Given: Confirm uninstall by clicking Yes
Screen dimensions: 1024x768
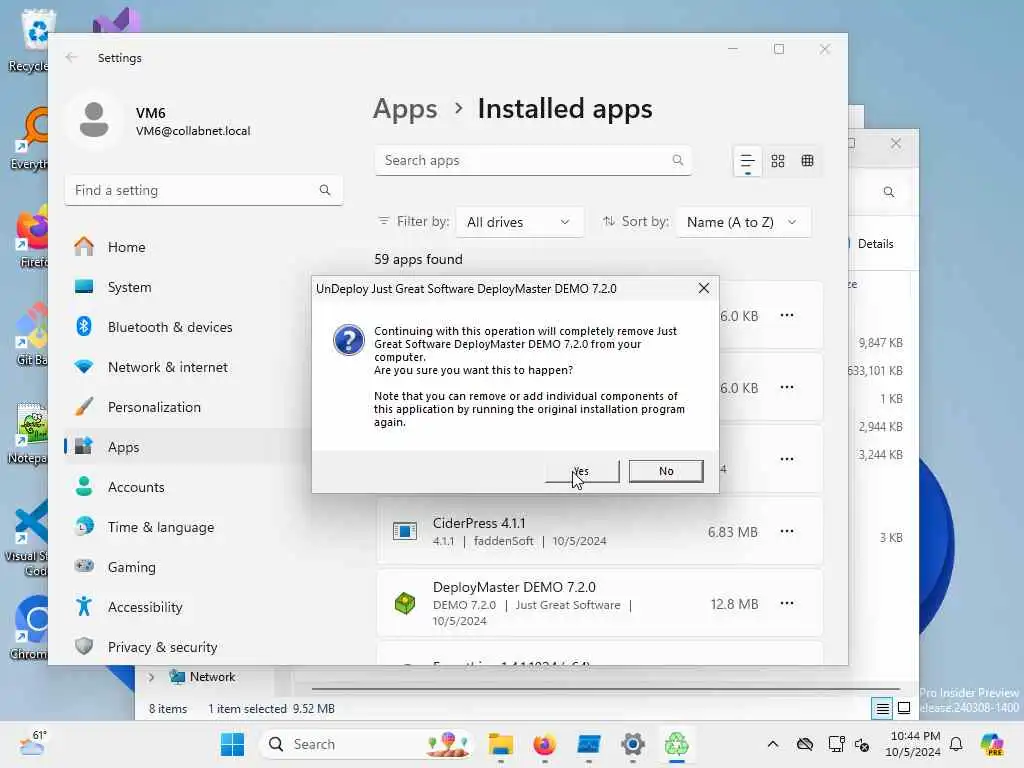Looking at the screenshot, I should coord(582,471).
